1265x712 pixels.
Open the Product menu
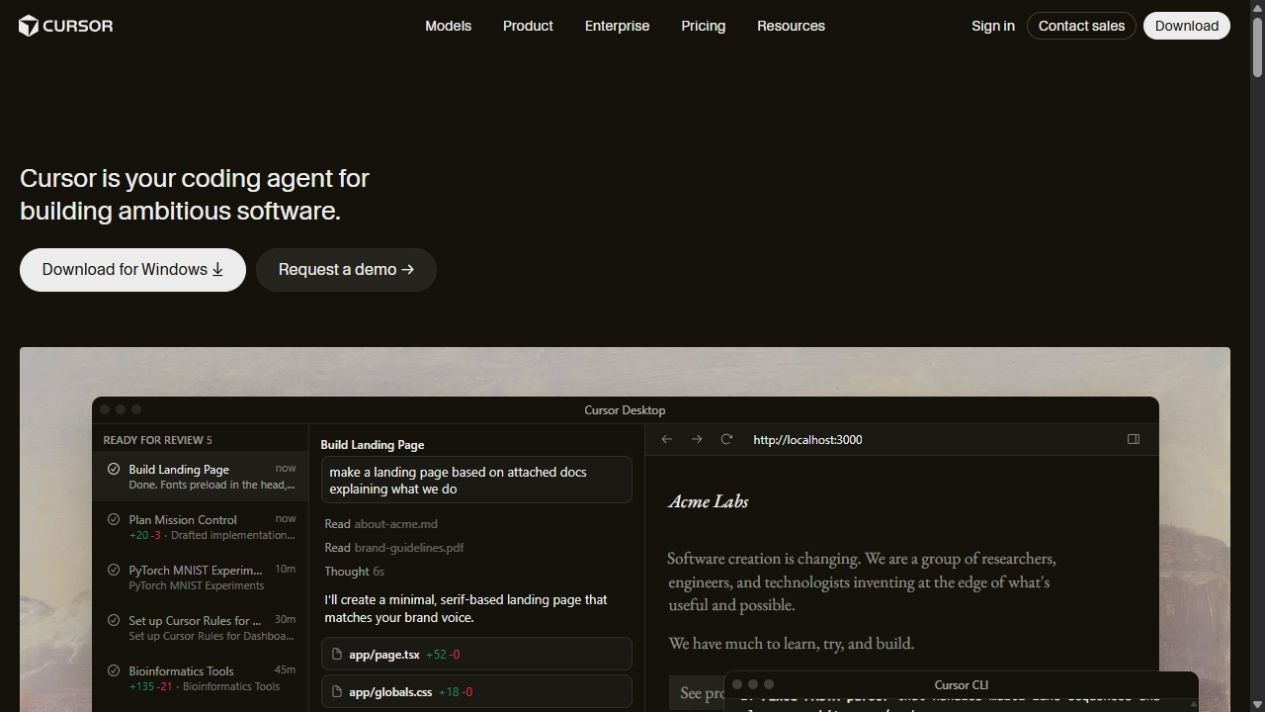click(x=528, y=26)
